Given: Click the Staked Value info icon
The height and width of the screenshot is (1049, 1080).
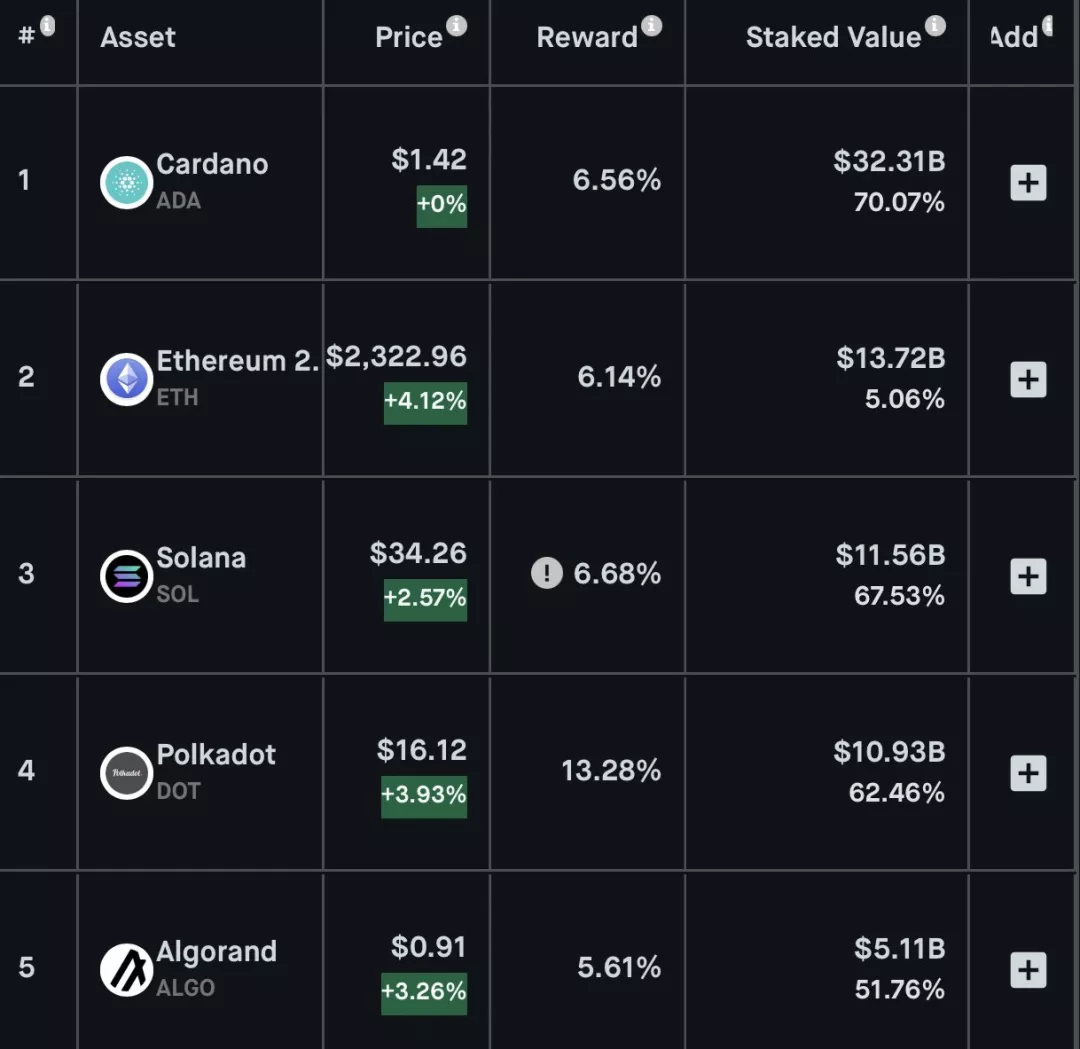Looking at the screenshot, I should coord(936,26).
